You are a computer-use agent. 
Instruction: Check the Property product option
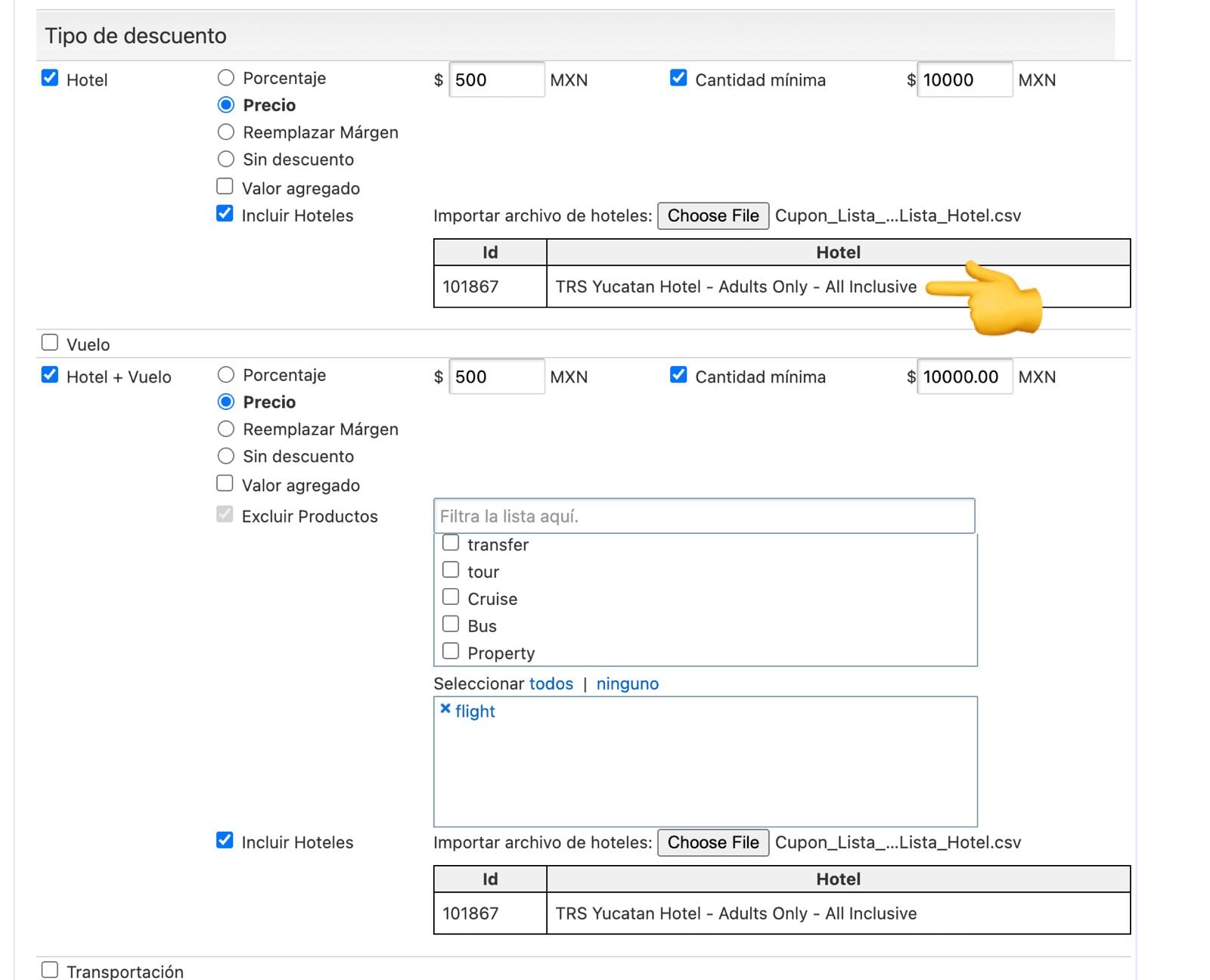pyautogui.click(x=451, y=651)
